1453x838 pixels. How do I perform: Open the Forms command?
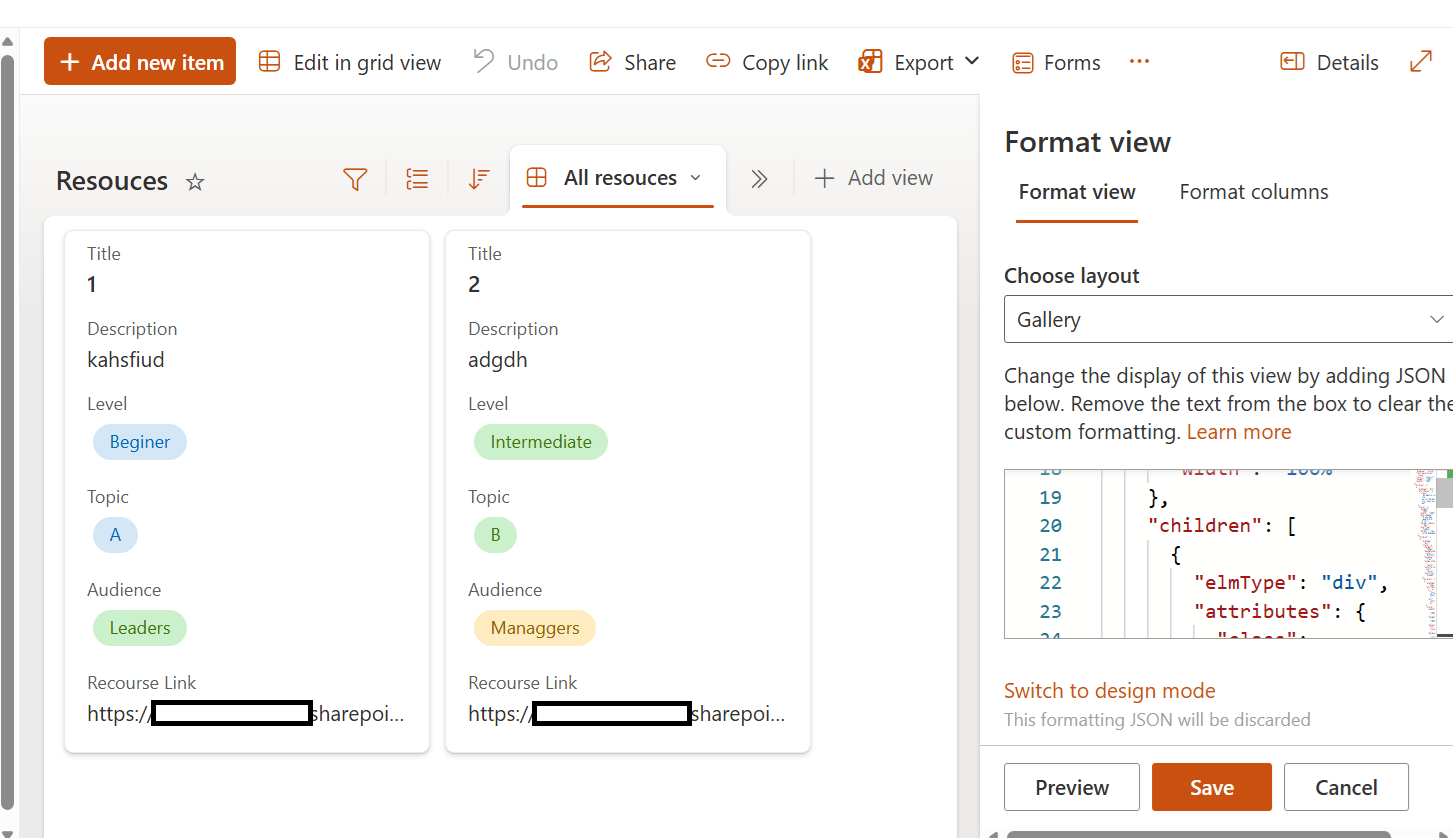coord(1056,62)
